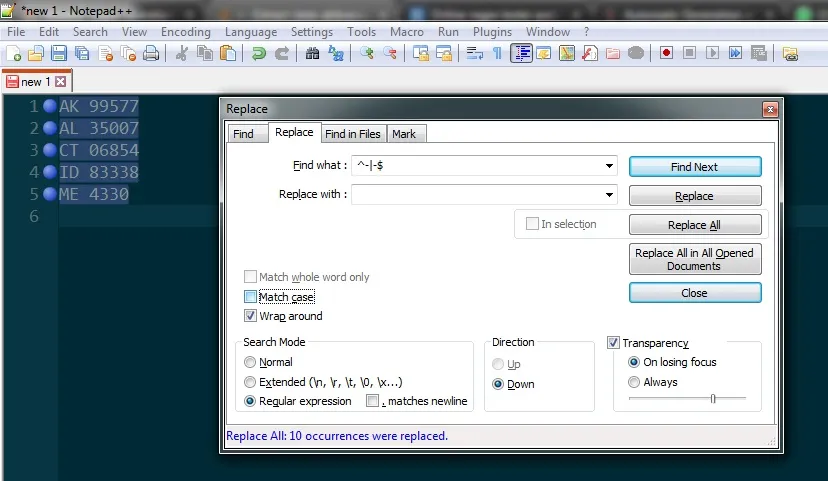Create a new file with New toolbar icon
This screenshot has width=828, height=481.
tap(14, 53)
